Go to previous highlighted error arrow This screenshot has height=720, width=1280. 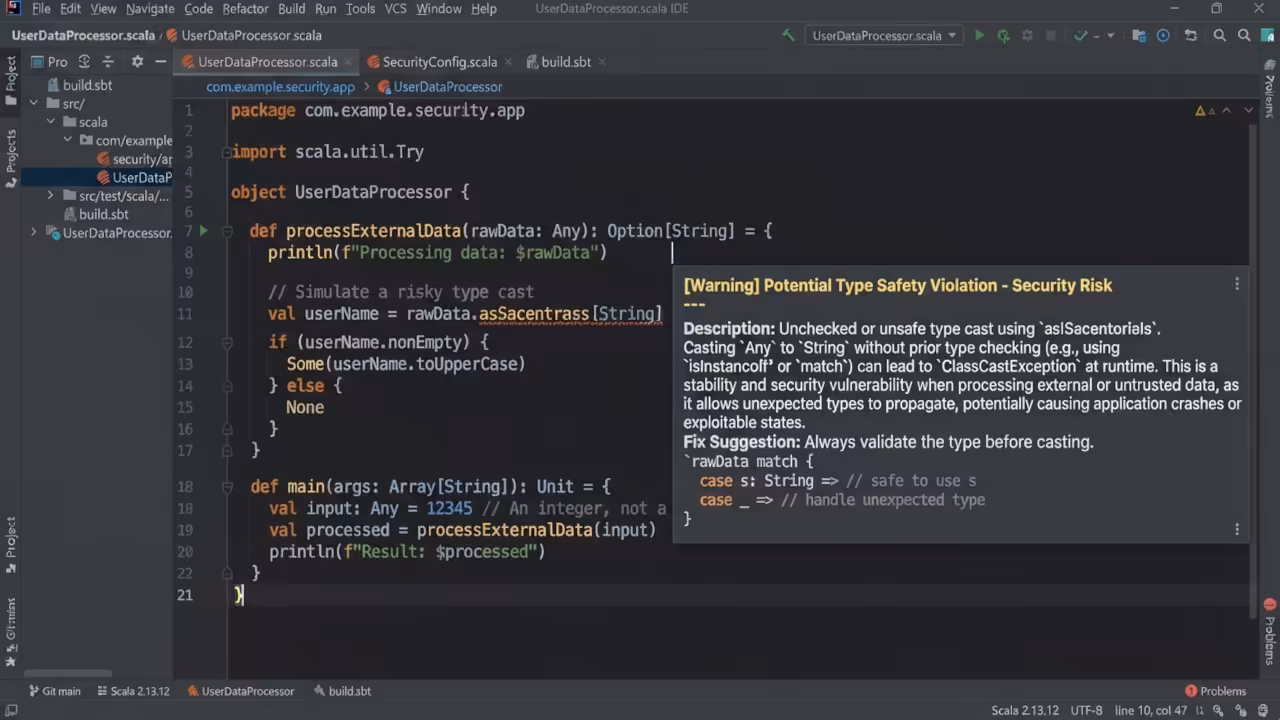click(1226, 110)
